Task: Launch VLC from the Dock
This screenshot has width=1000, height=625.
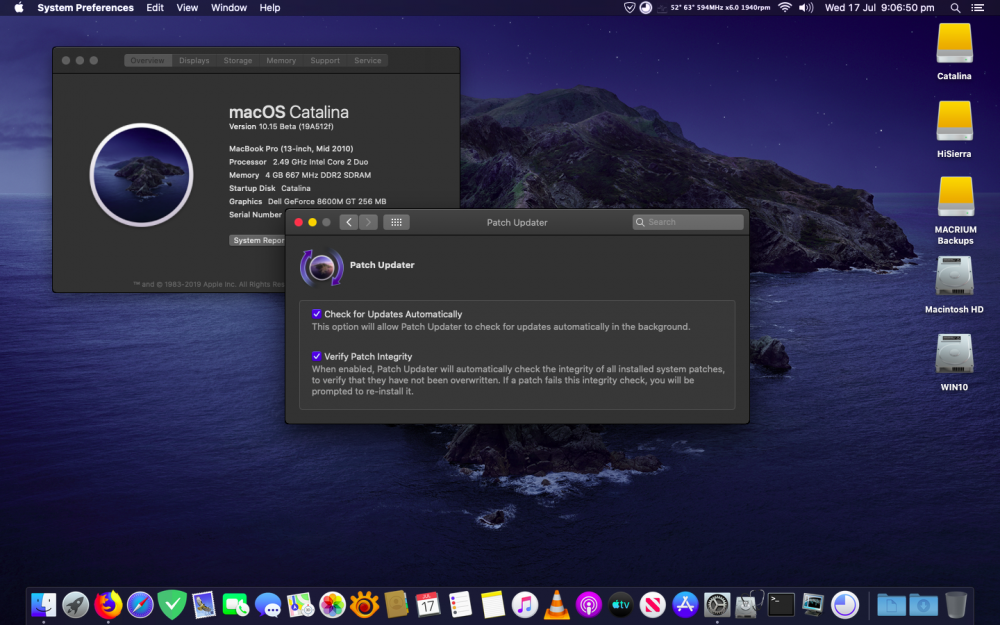Action: click(x=557, y=605)
